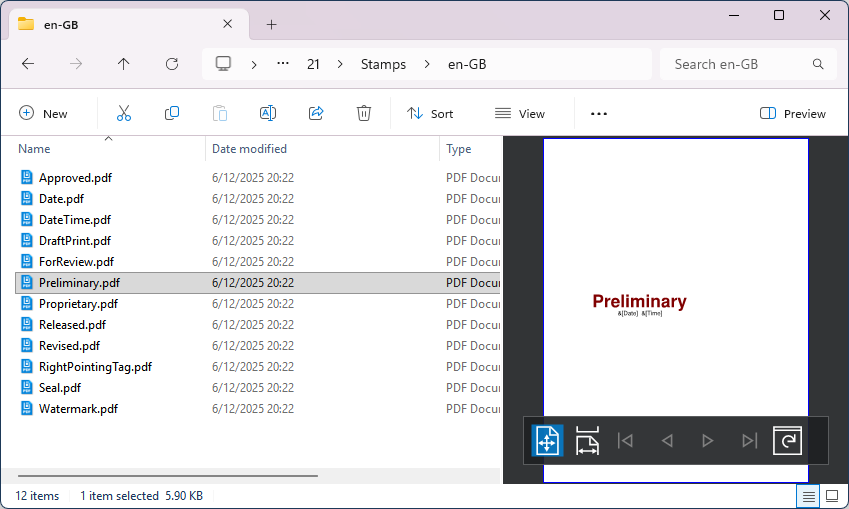
Task: Click the PDF icon beside Approved.pdf
Action: 27,177
